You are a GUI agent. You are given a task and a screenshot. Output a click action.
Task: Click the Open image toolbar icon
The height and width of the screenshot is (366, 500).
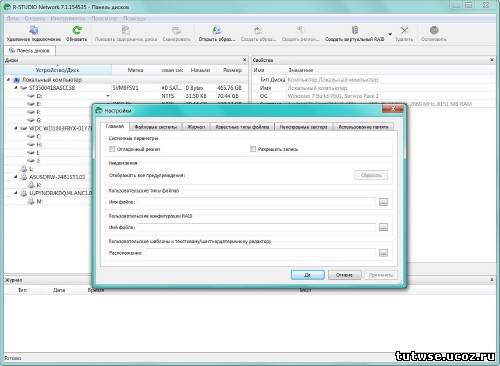(217, 30)
